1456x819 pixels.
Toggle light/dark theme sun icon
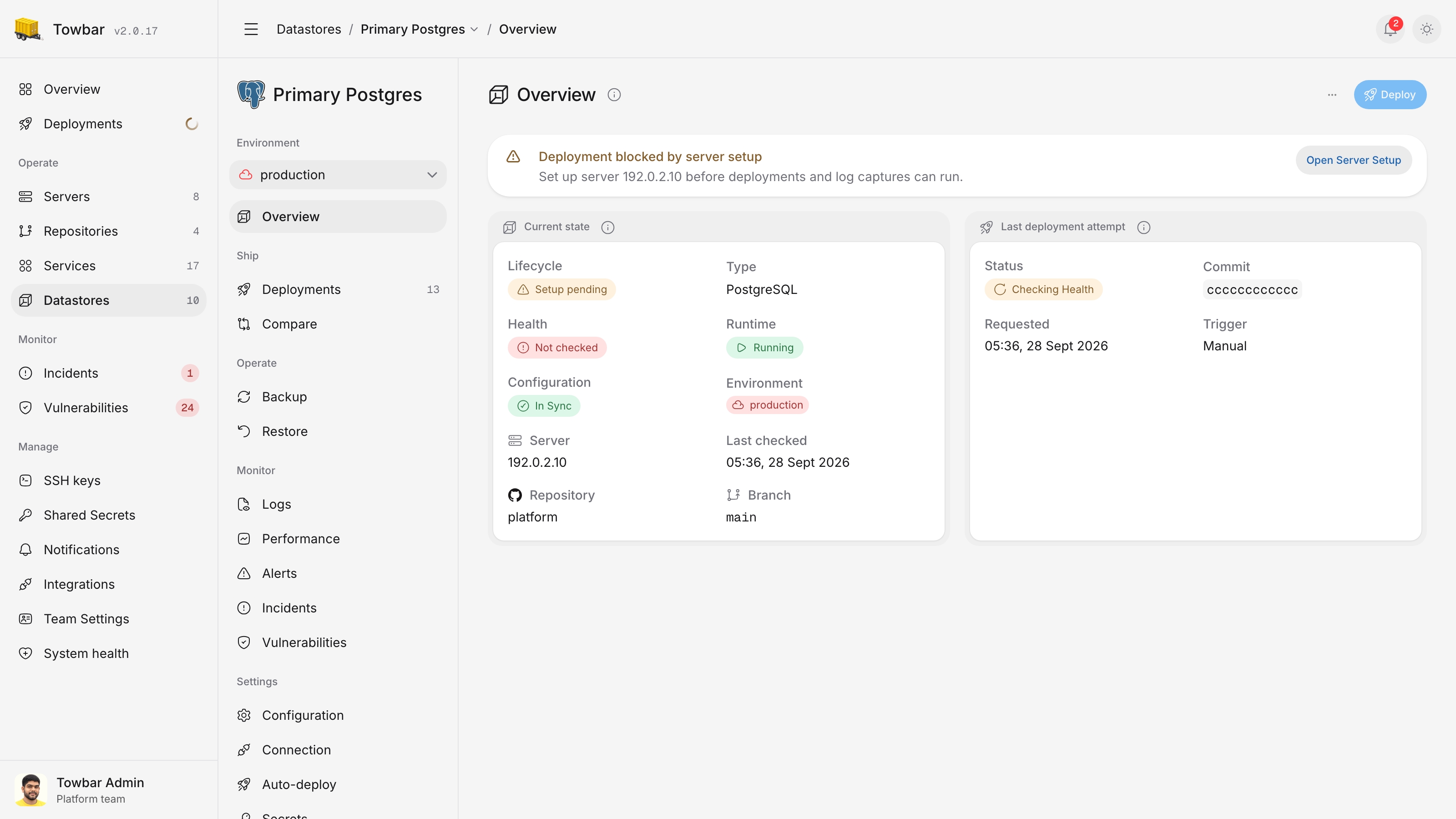pyautogui.click(x=1426, y=29)
